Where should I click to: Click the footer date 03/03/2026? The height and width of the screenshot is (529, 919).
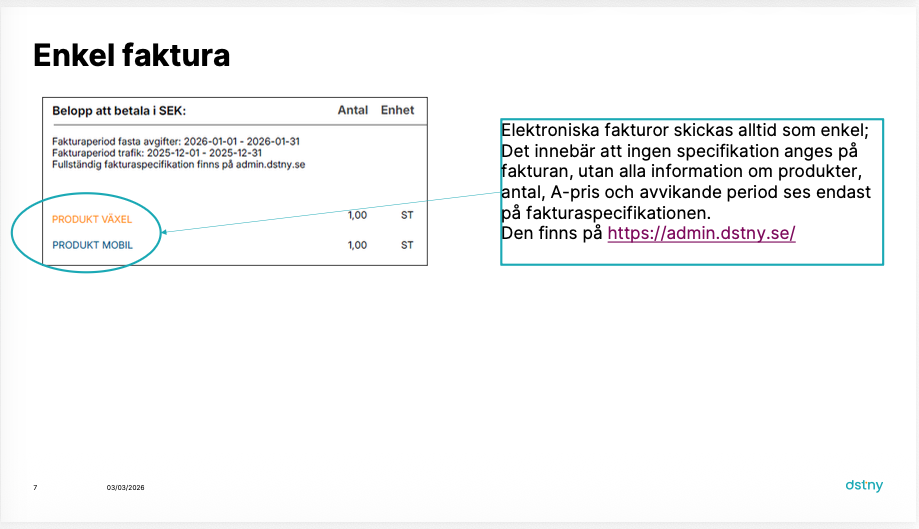click(126, 487)
